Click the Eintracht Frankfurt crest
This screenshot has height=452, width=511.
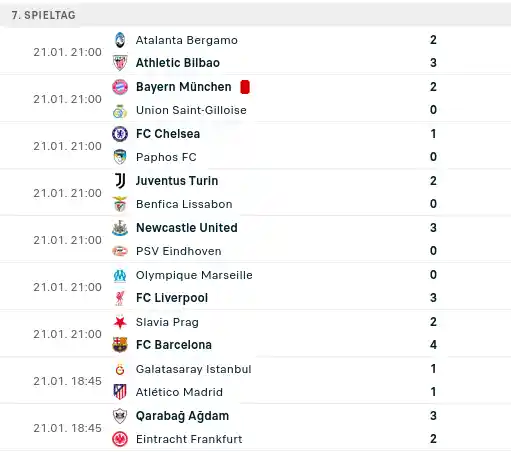(x=120, y=439)
